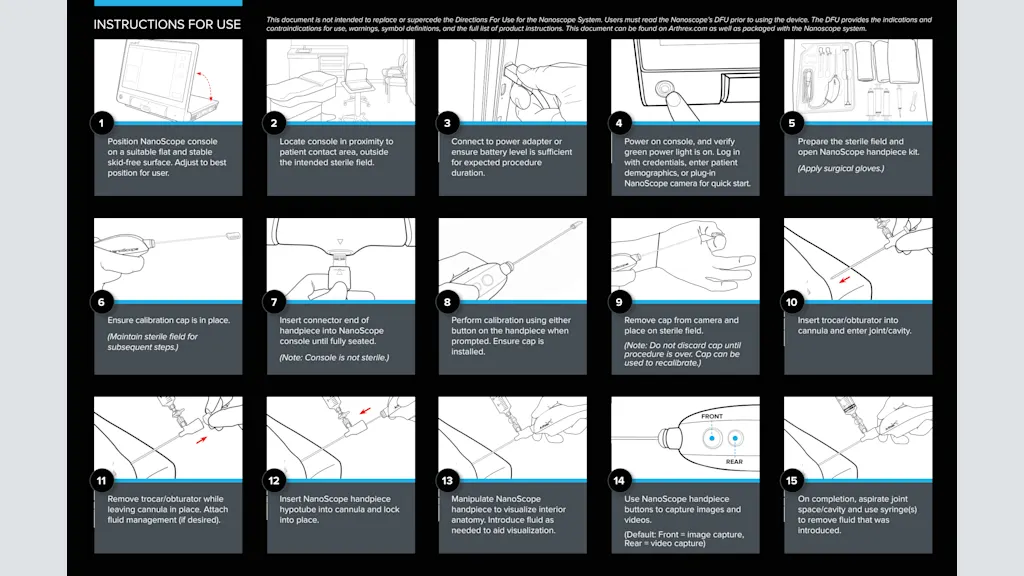Open the step 6 calibration cap illustration
The height and width of the screenshot is (576, 1024).
click(168, 259)
